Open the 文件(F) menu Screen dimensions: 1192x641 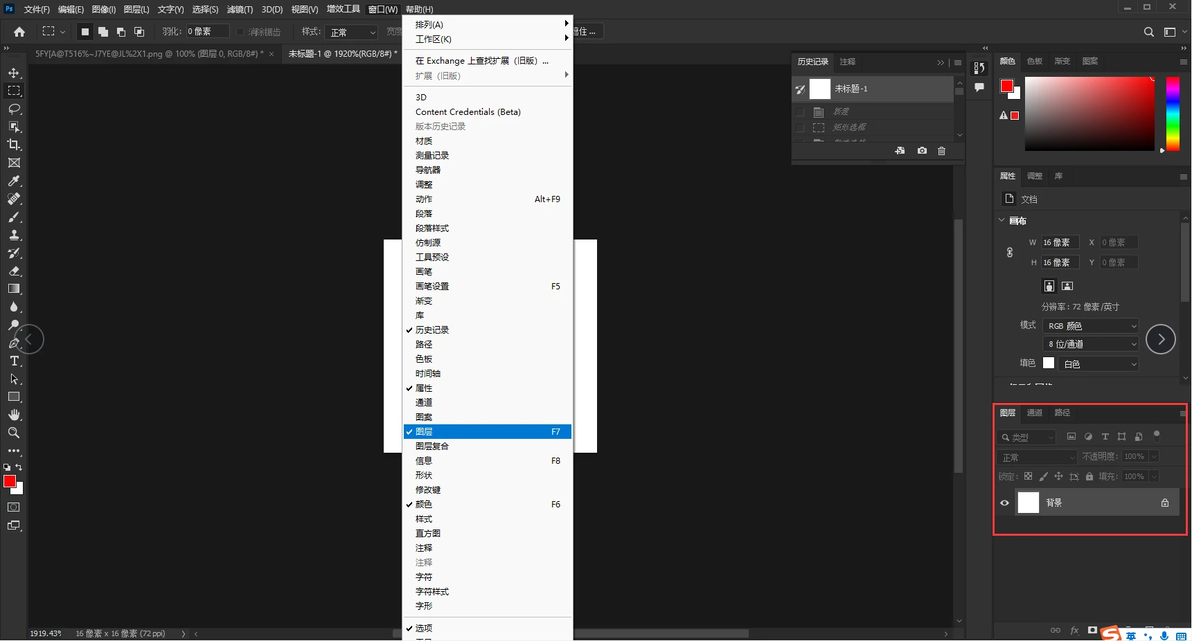[36, 9]
